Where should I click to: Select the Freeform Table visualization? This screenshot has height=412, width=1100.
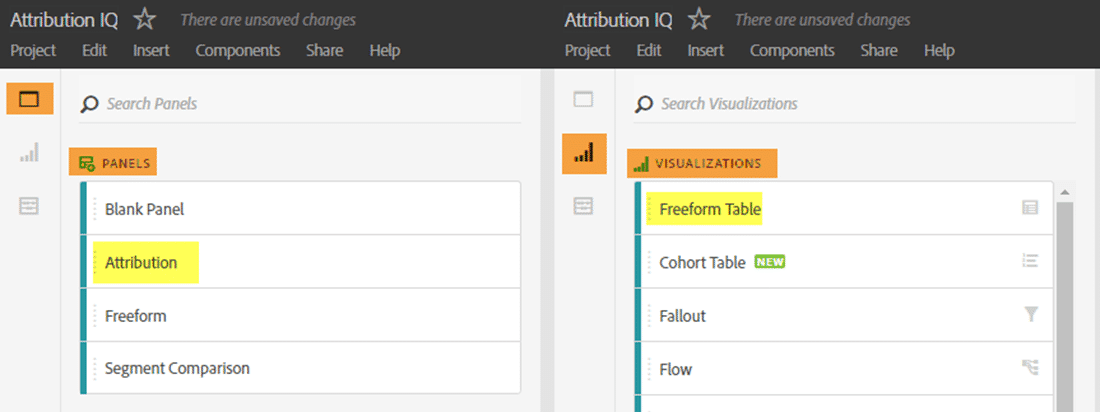(x=710, y=209)
